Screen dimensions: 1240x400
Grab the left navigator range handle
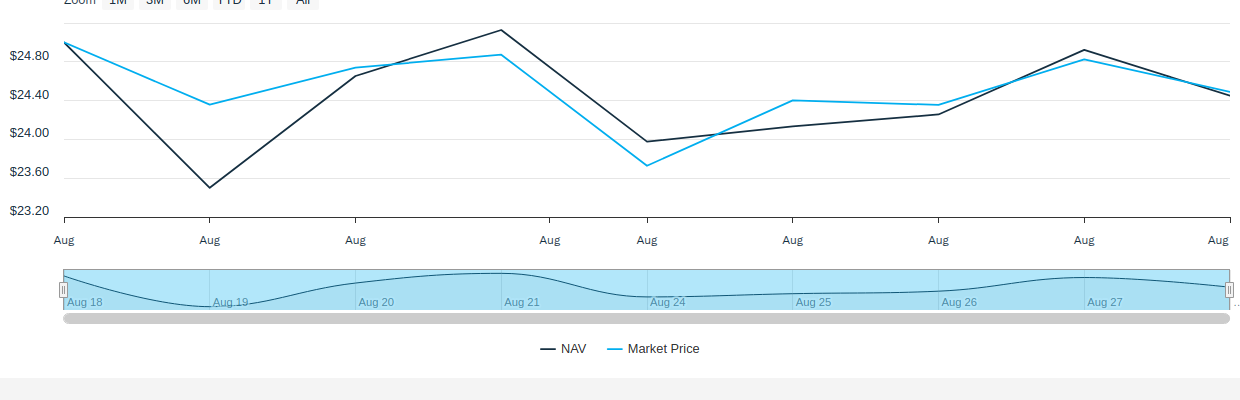pyautogui.click(x=63, y=290)
